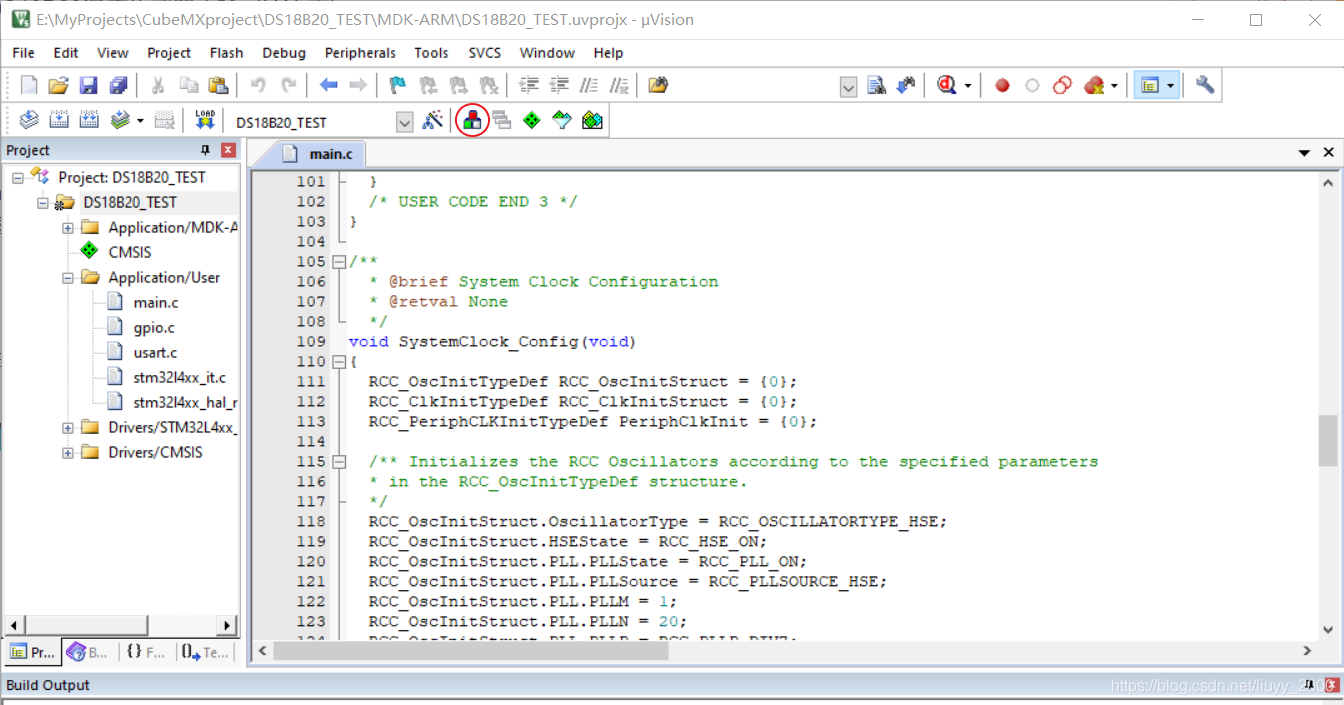Open Configuration with the wrench icon
Viewport: 1344px width, 705px height.
[x=1205, y=85]
